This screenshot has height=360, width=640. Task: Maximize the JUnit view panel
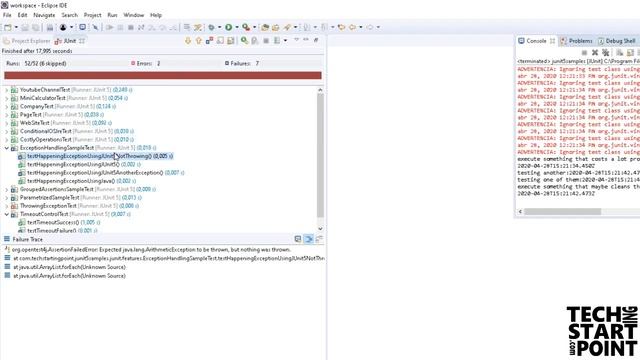pyautogui.click(x=316, y=40)
